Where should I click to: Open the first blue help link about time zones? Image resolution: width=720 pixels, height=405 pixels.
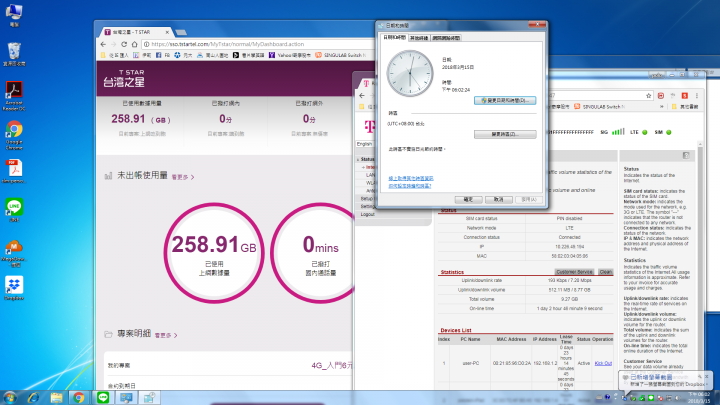[411, 178]
